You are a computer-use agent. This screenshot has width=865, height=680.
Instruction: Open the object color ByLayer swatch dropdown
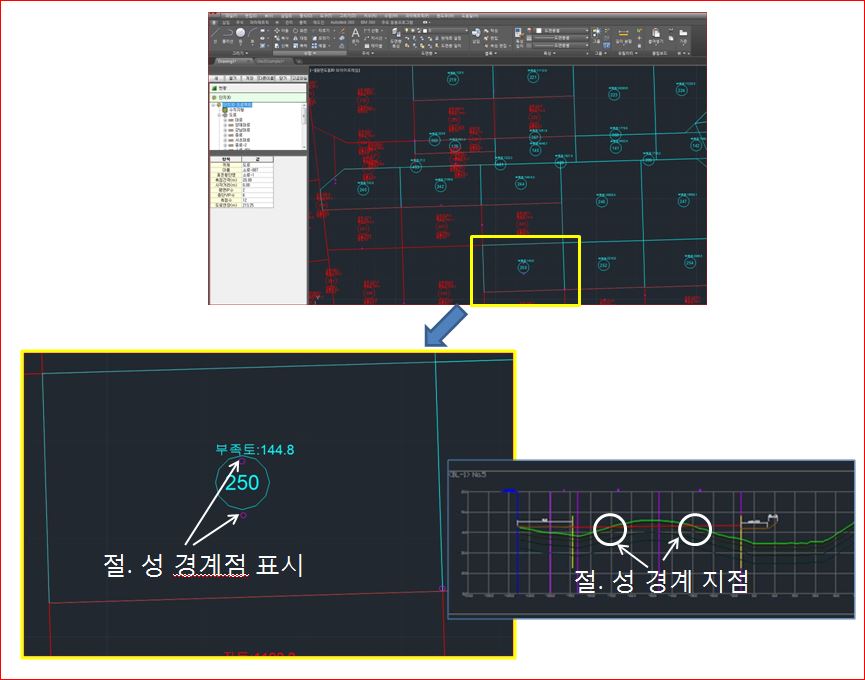[562, 31]
